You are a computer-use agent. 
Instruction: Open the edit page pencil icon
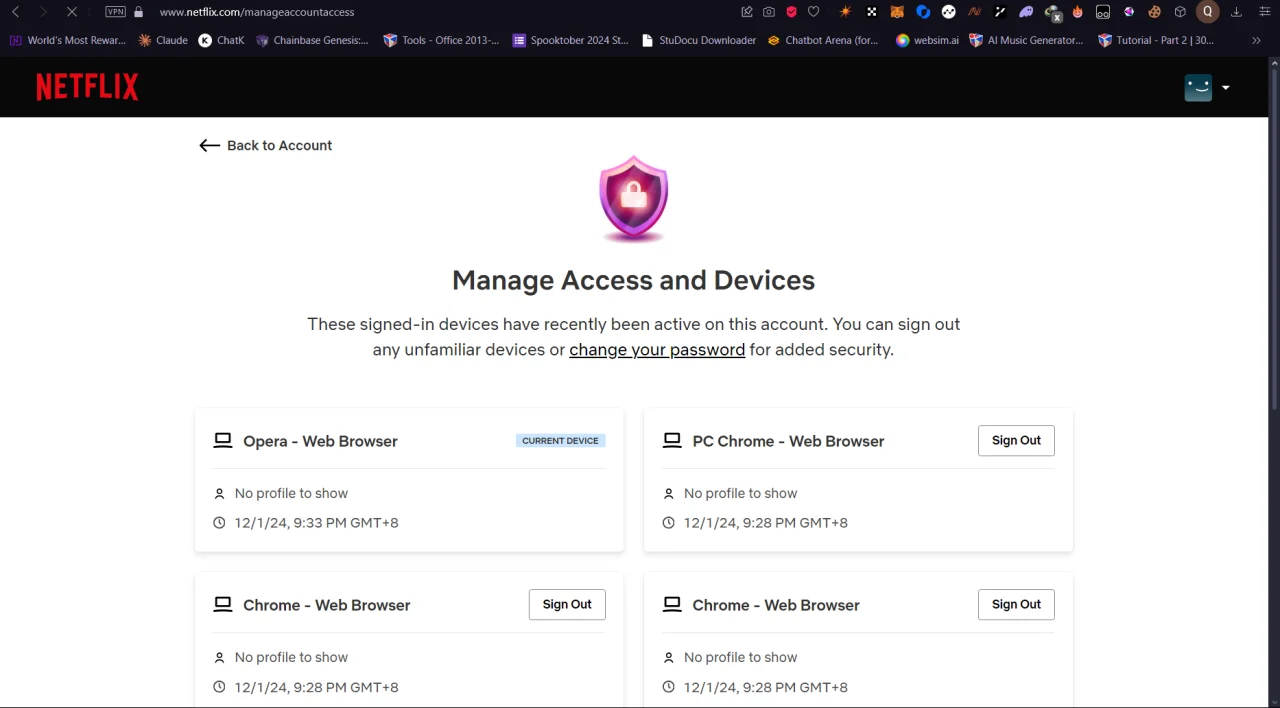(x=746, y=12)
